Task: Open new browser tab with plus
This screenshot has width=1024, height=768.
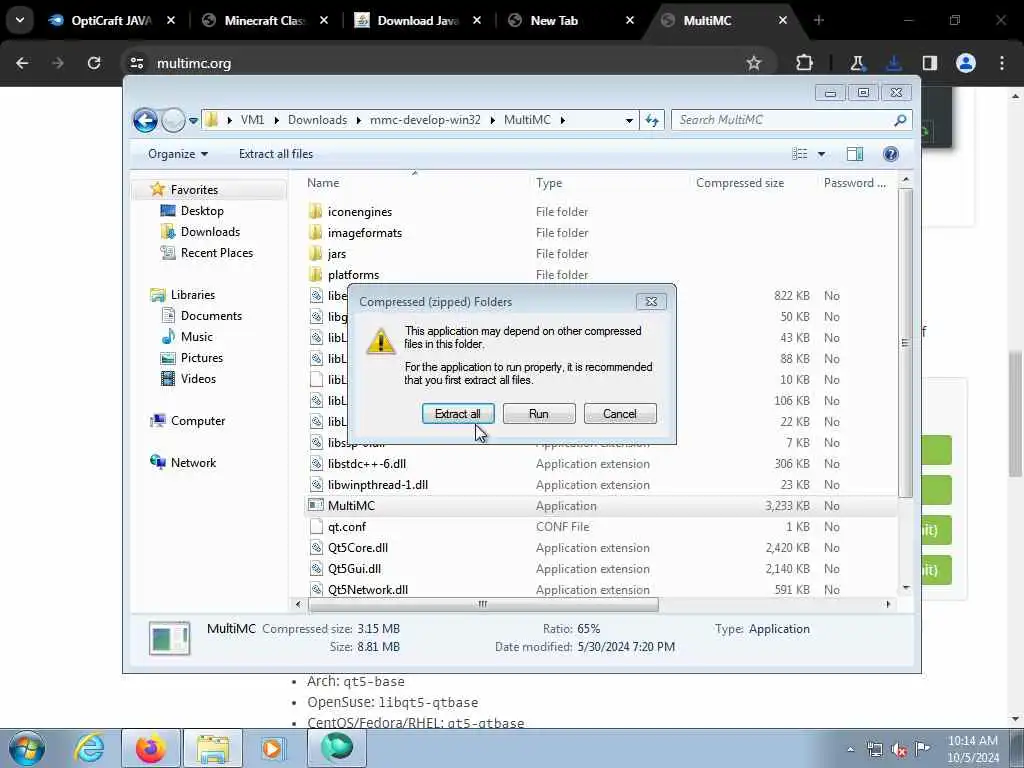Action: pyautogui.click(x=819, y=20)
